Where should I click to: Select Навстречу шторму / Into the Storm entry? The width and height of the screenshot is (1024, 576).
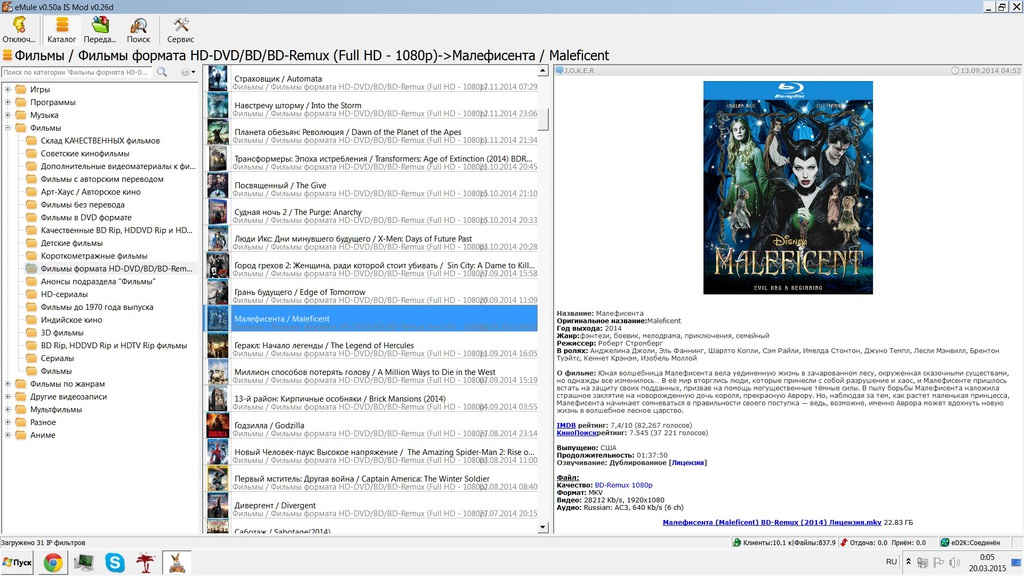(x=373, y=105)
